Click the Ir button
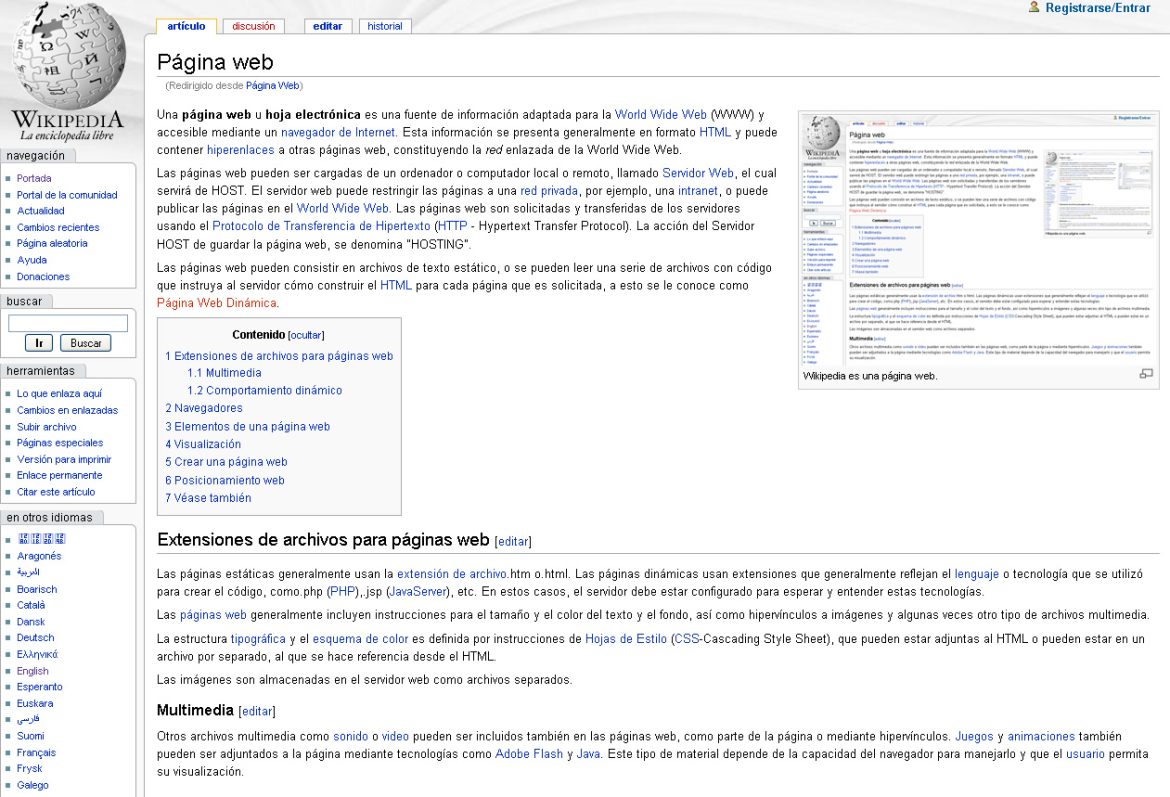Viewport: 1170px width, 797px height. tap(38, 342)
